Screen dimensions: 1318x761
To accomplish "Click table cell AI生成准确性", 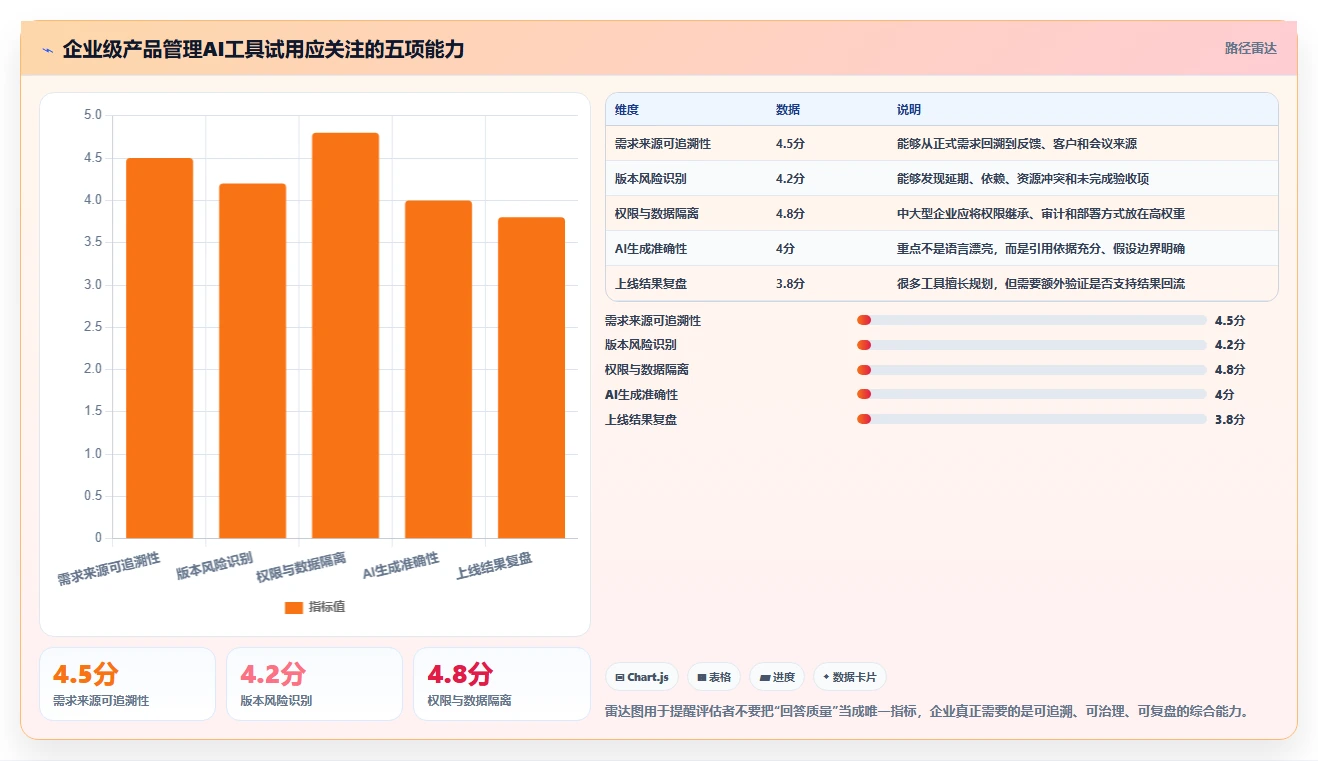I will click(653, 249).
